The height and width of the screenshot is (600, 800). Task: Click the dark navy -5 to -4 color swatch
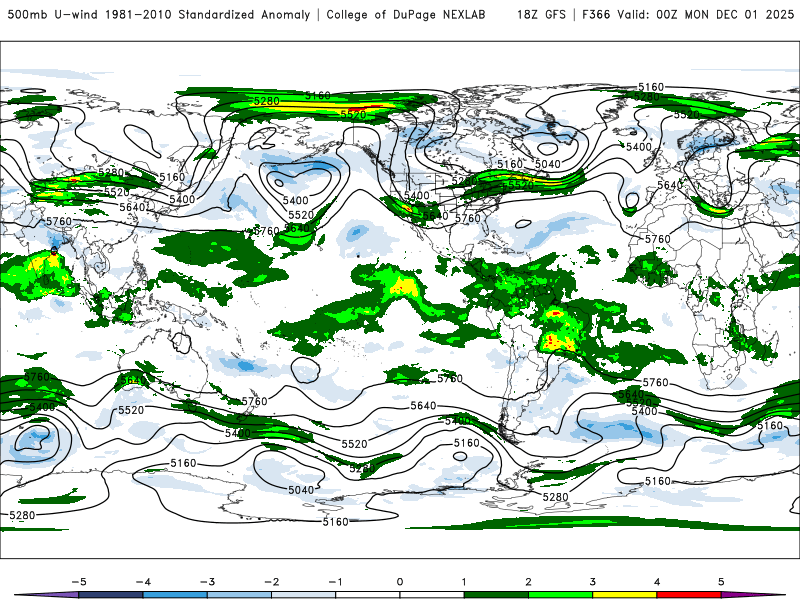(x=111, y=595)
